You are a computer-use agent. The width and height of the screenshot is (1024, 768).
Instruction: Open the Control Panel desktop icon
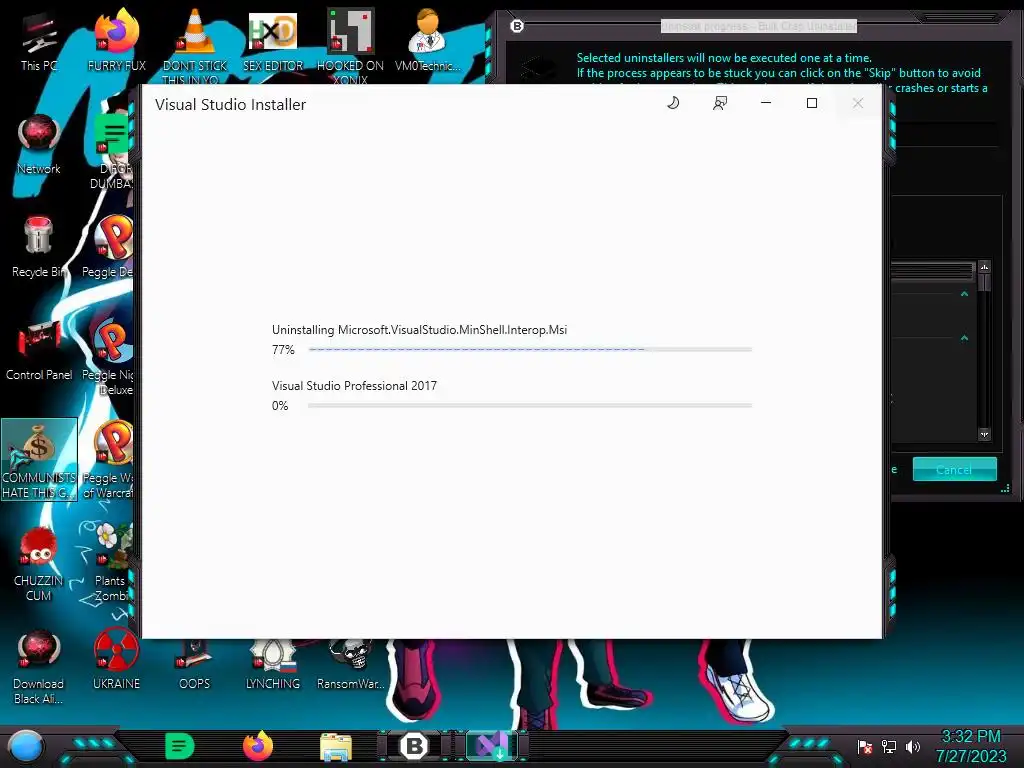point(39,351)
